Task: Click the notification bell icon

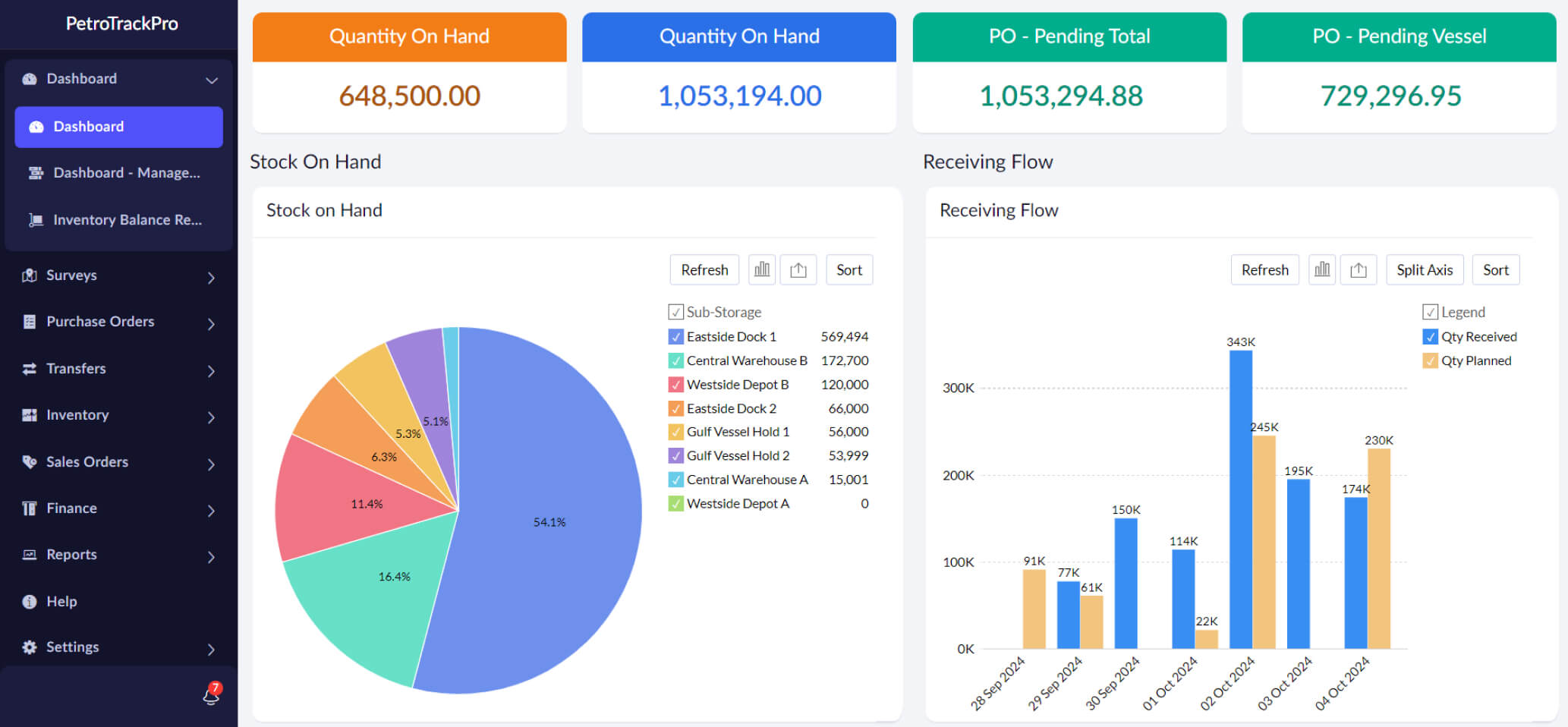Action: (x=210, y=696)
